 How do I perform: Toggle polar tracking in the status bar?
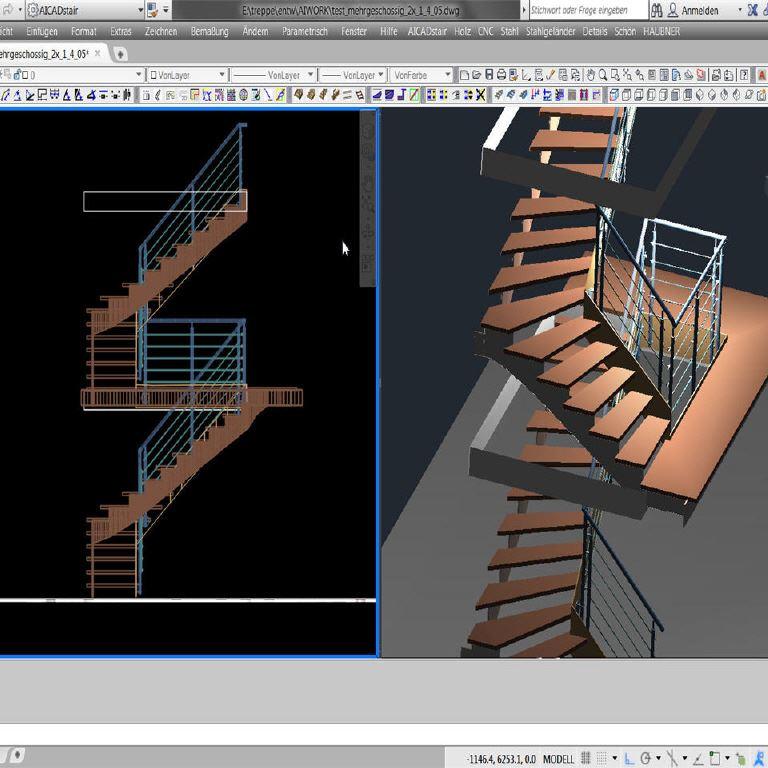click(x=646, y=758)
